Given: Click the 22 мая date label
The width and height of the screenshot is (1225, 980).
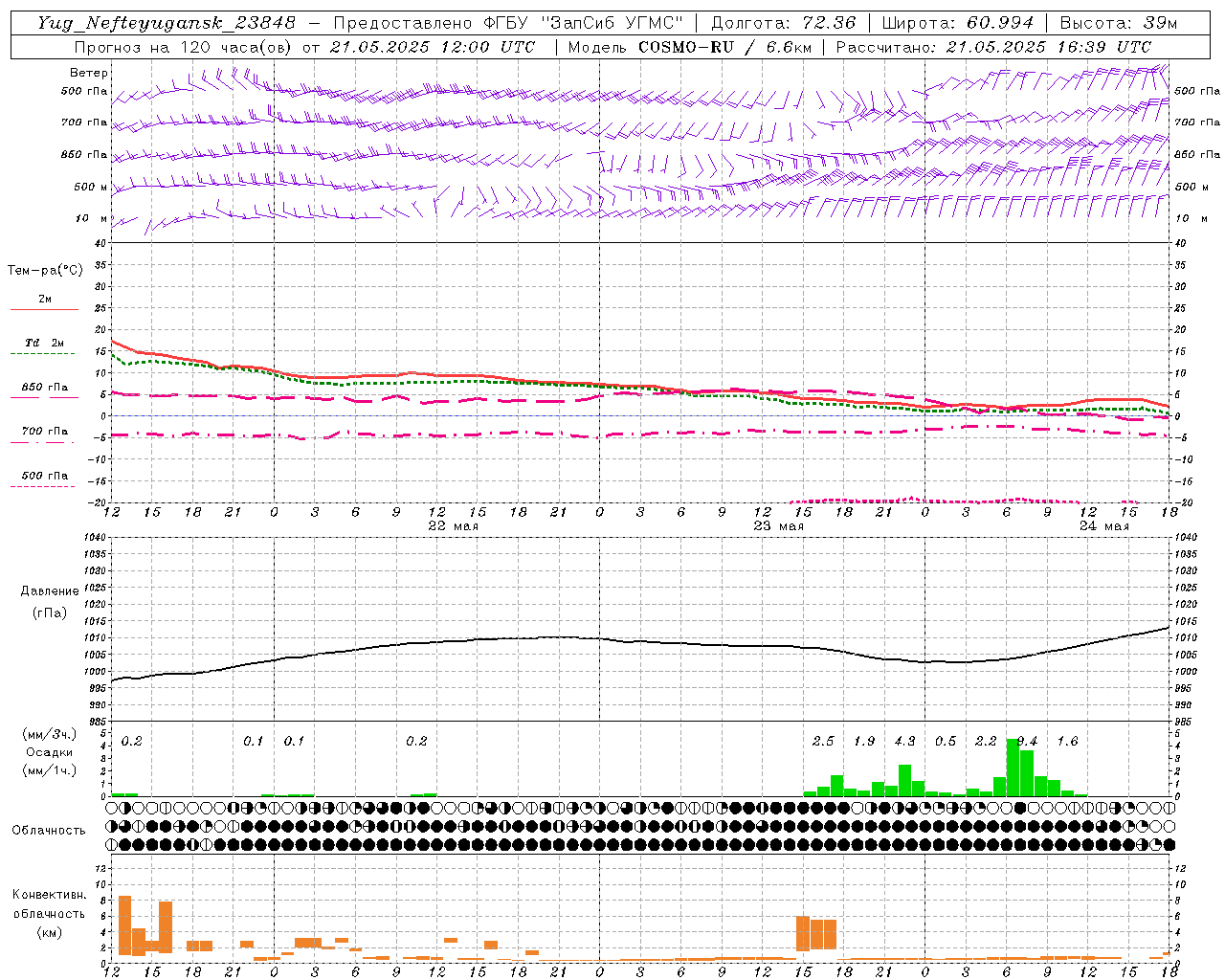Looking at the screenshot, I should tap(454, 526).
